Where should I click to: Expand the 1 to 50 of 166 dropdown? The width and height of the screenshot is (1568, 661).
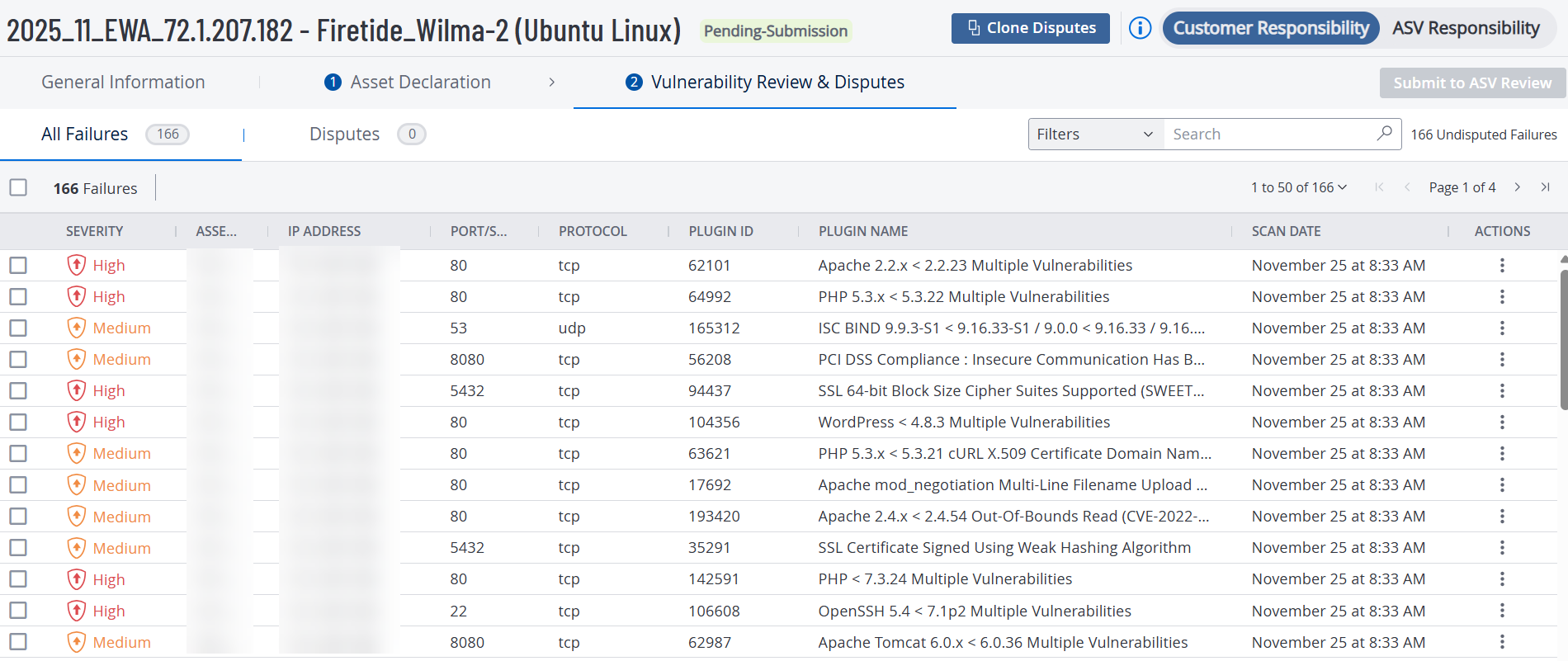point(1299,187)
